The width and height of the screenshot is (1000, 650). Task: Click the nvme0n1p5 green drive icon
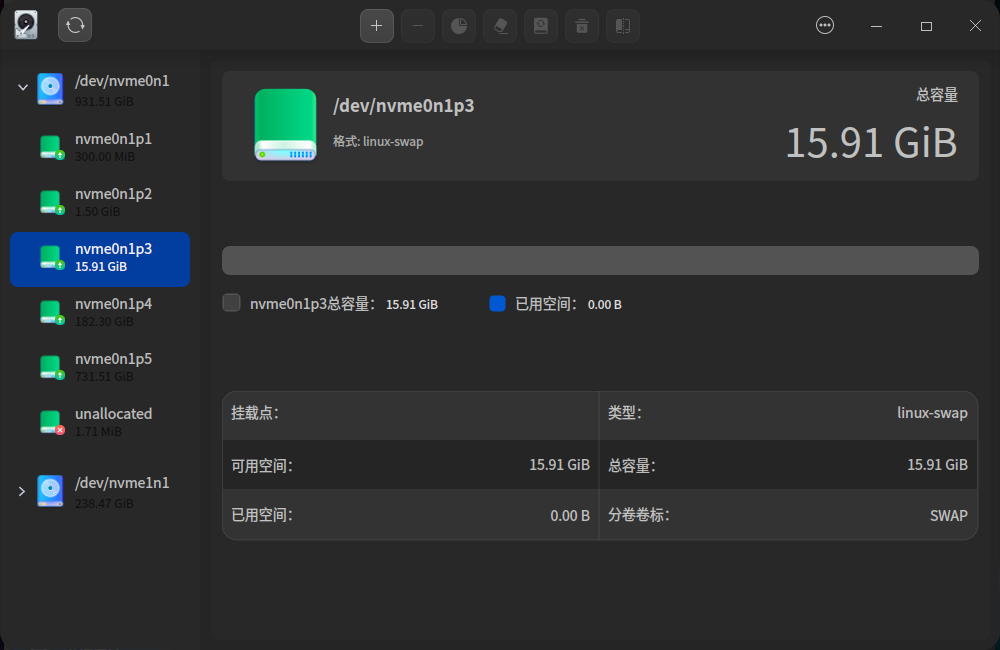(x=51, y=367)
